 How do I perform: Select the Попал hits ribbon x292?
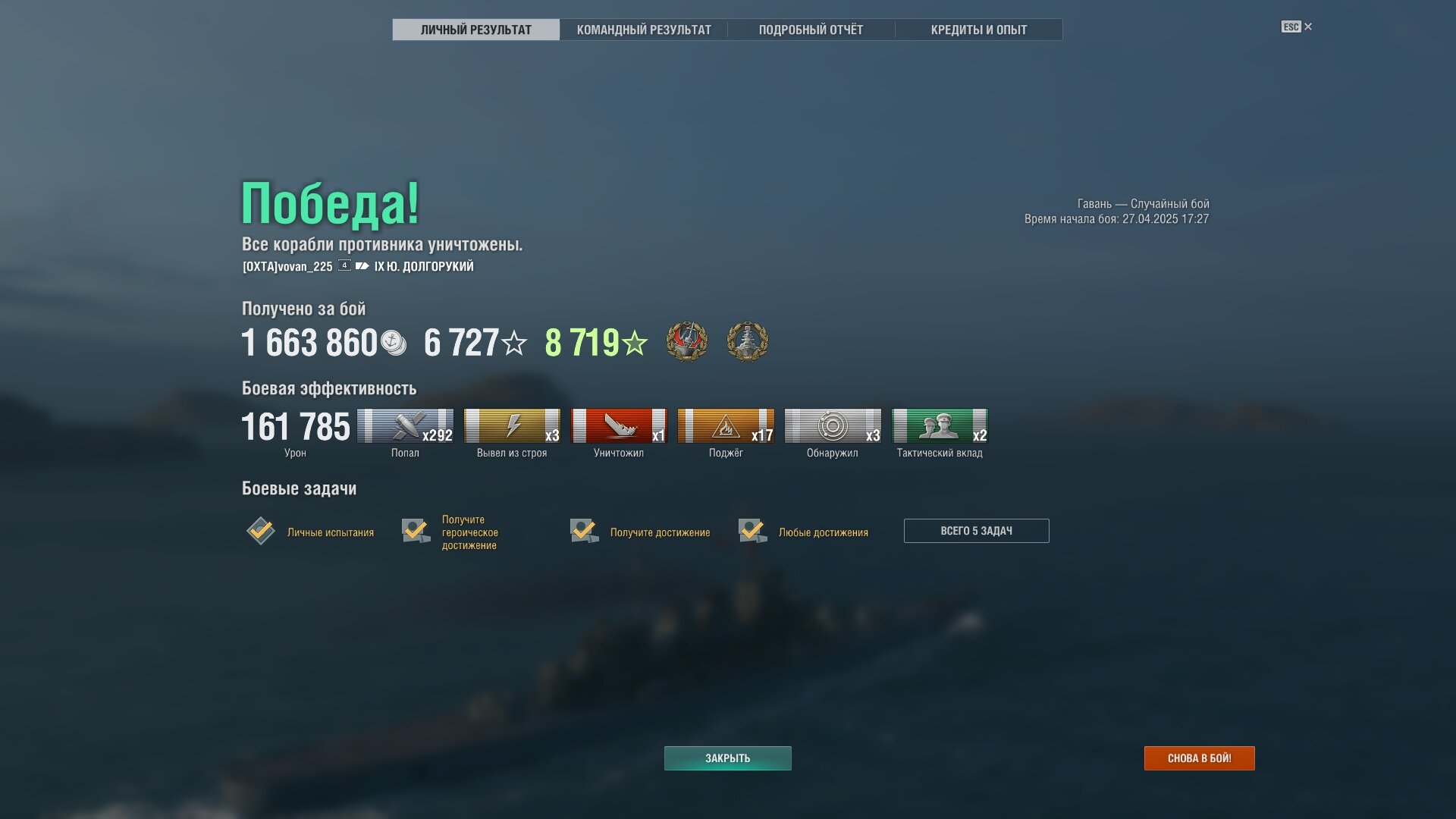(x=405, y=425)
